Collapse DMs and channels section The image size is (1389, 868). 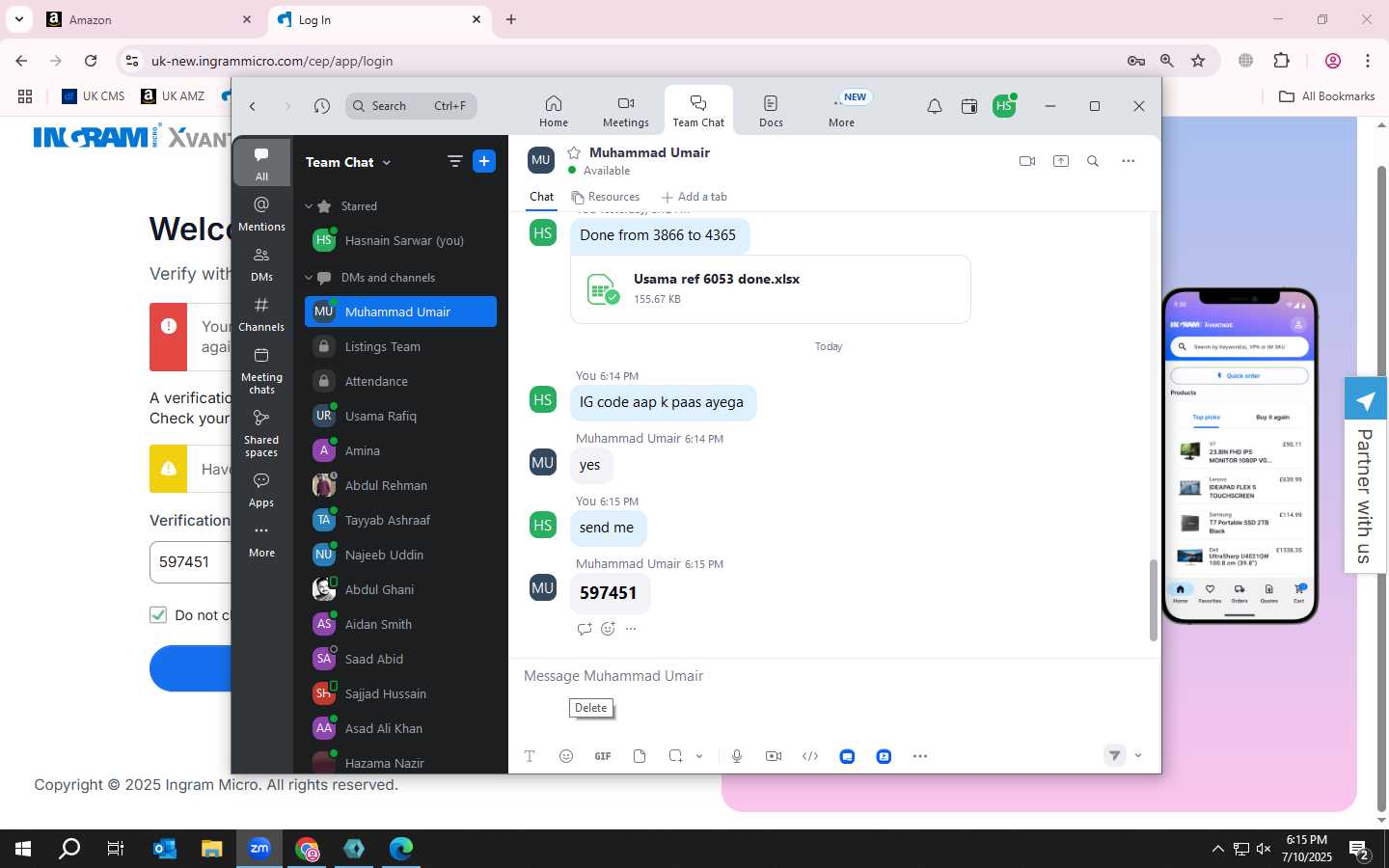pos(309,278)
